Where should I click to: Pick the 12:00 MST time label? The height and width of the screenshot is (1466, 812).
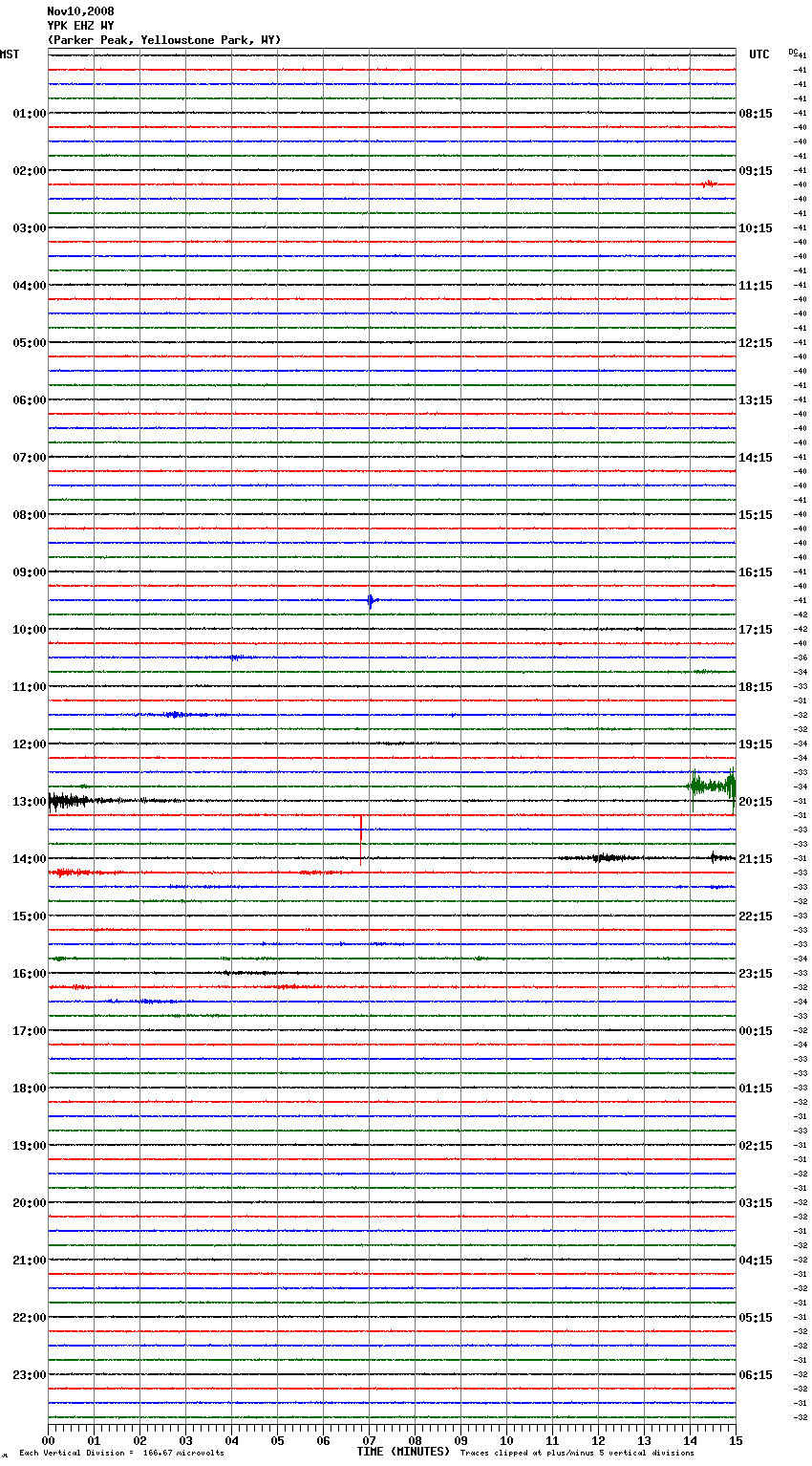pos(30,744)
